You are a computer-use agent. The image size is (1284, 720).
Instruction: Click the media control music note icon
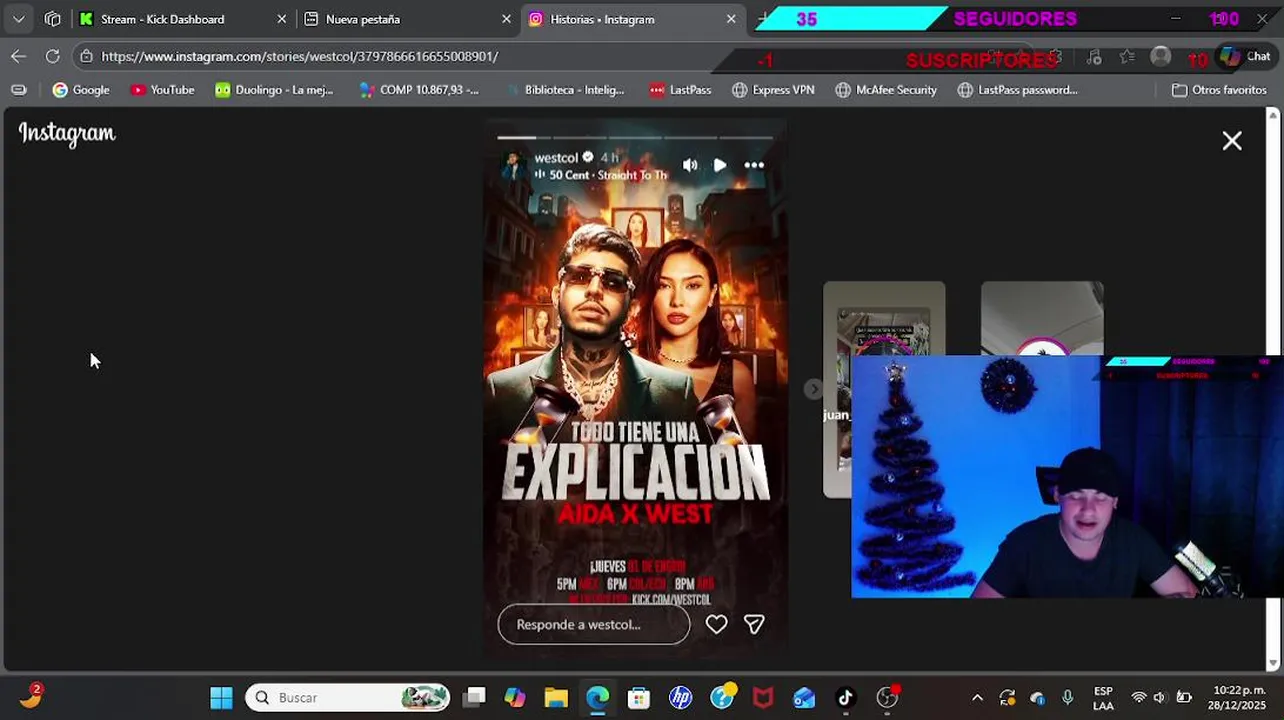(1094, 57)
